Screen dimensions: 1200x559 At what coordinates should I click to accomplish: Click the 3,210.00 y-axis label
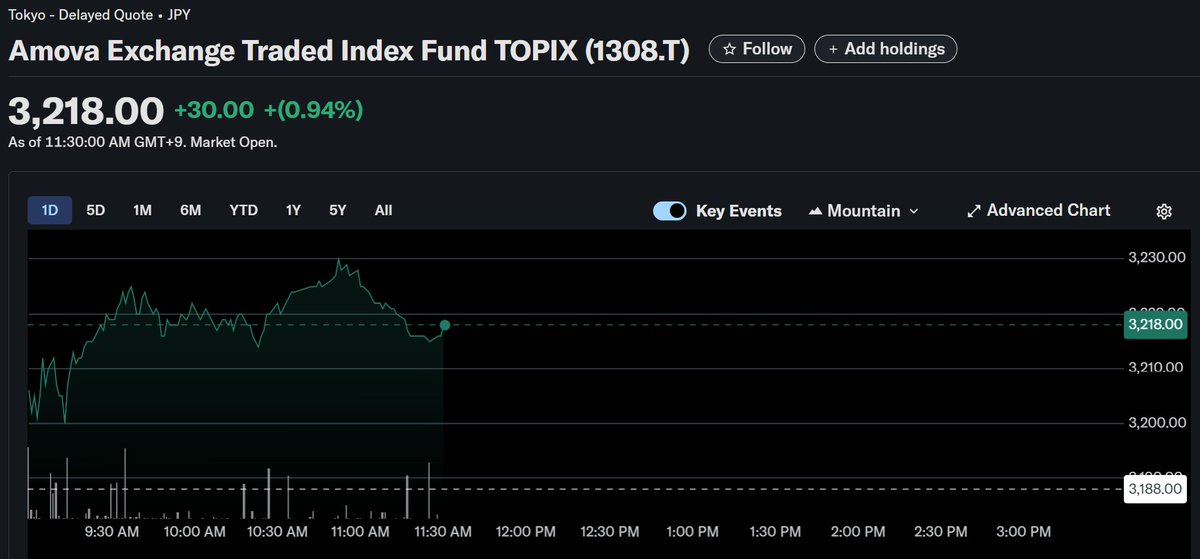point(1155,369)
